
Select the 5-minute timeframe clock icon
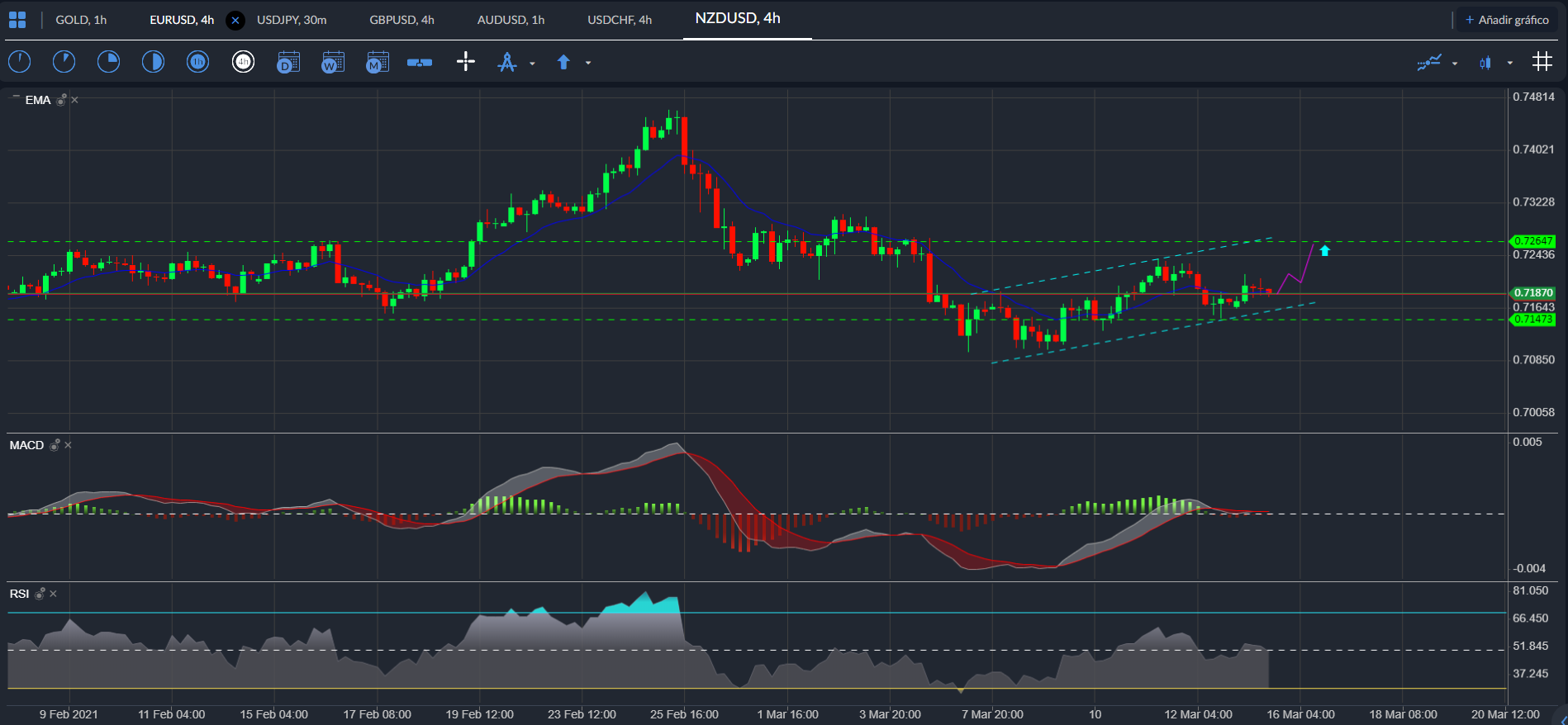tap(64, 62)
